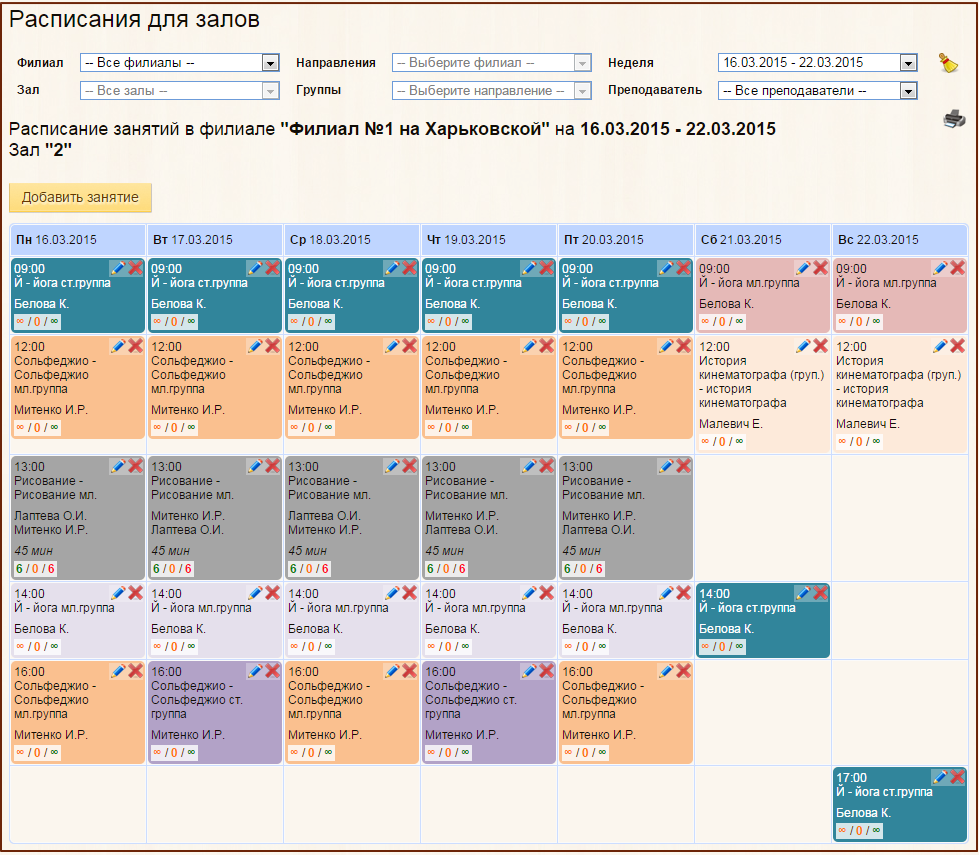Open the Неделя week dropdown
Screen dimensions: 979x855
click(x=817, y=62)
